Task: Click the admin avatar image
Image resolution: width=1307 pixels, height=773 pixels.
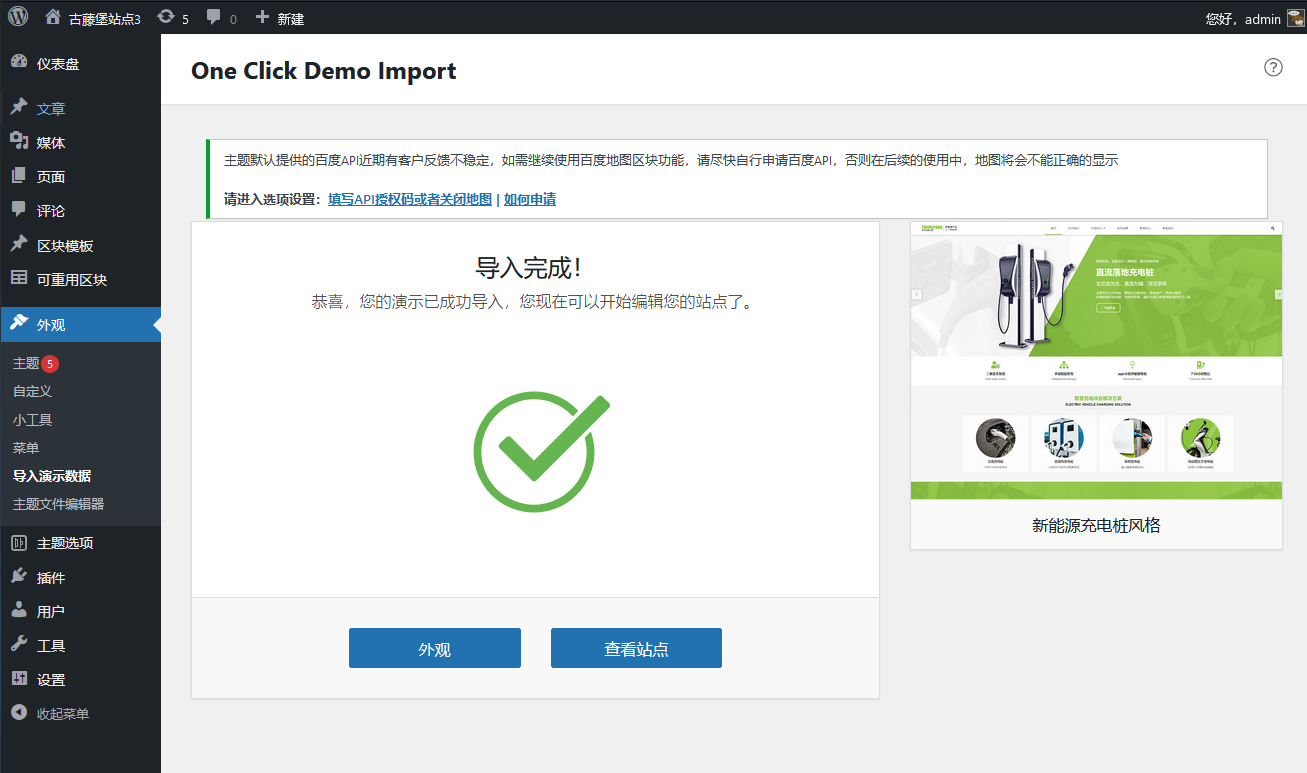Action: [x=1295, y=18]
